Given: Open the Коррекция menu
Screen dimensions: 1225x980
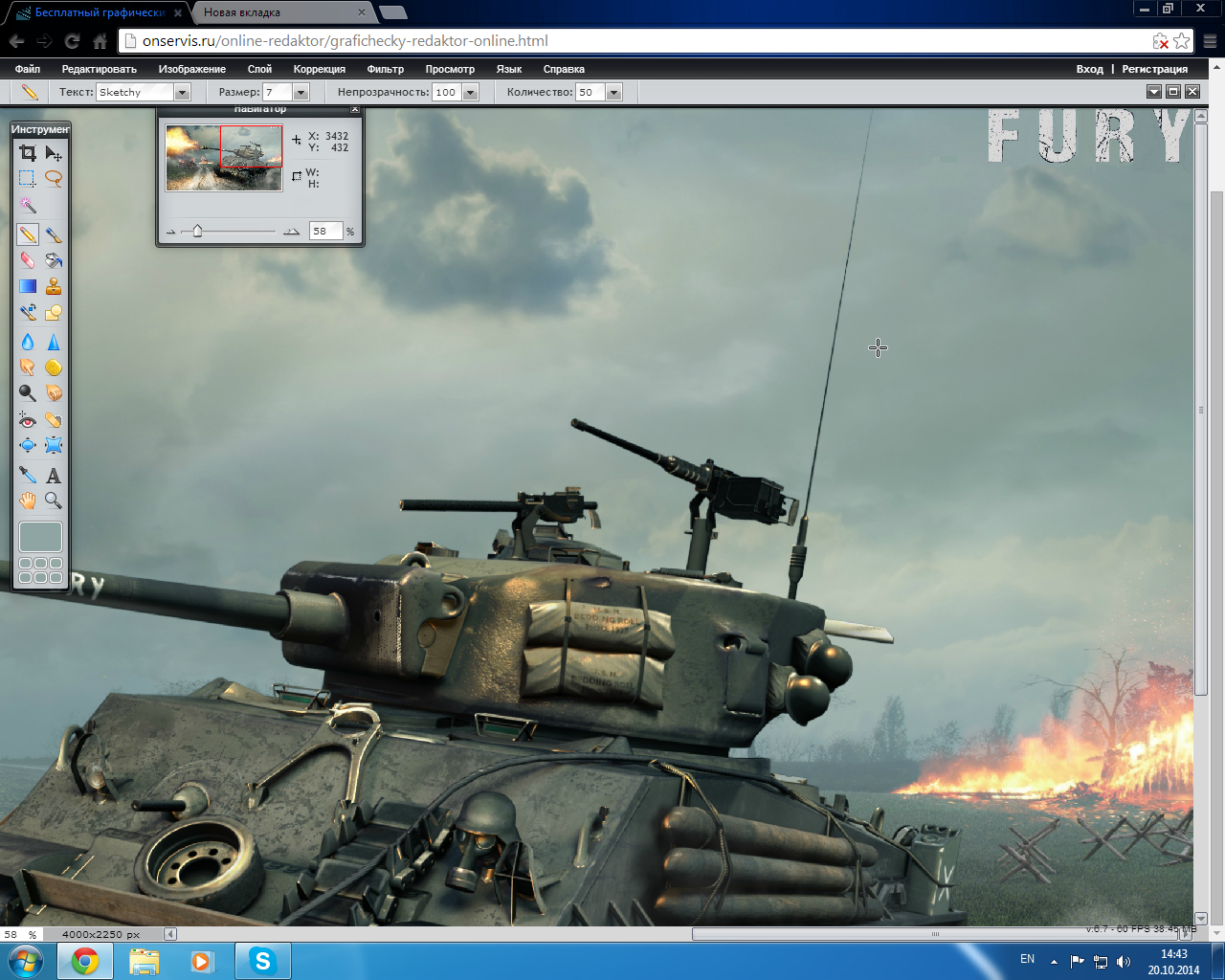Looking at the screenshot, I should (320, 69).
